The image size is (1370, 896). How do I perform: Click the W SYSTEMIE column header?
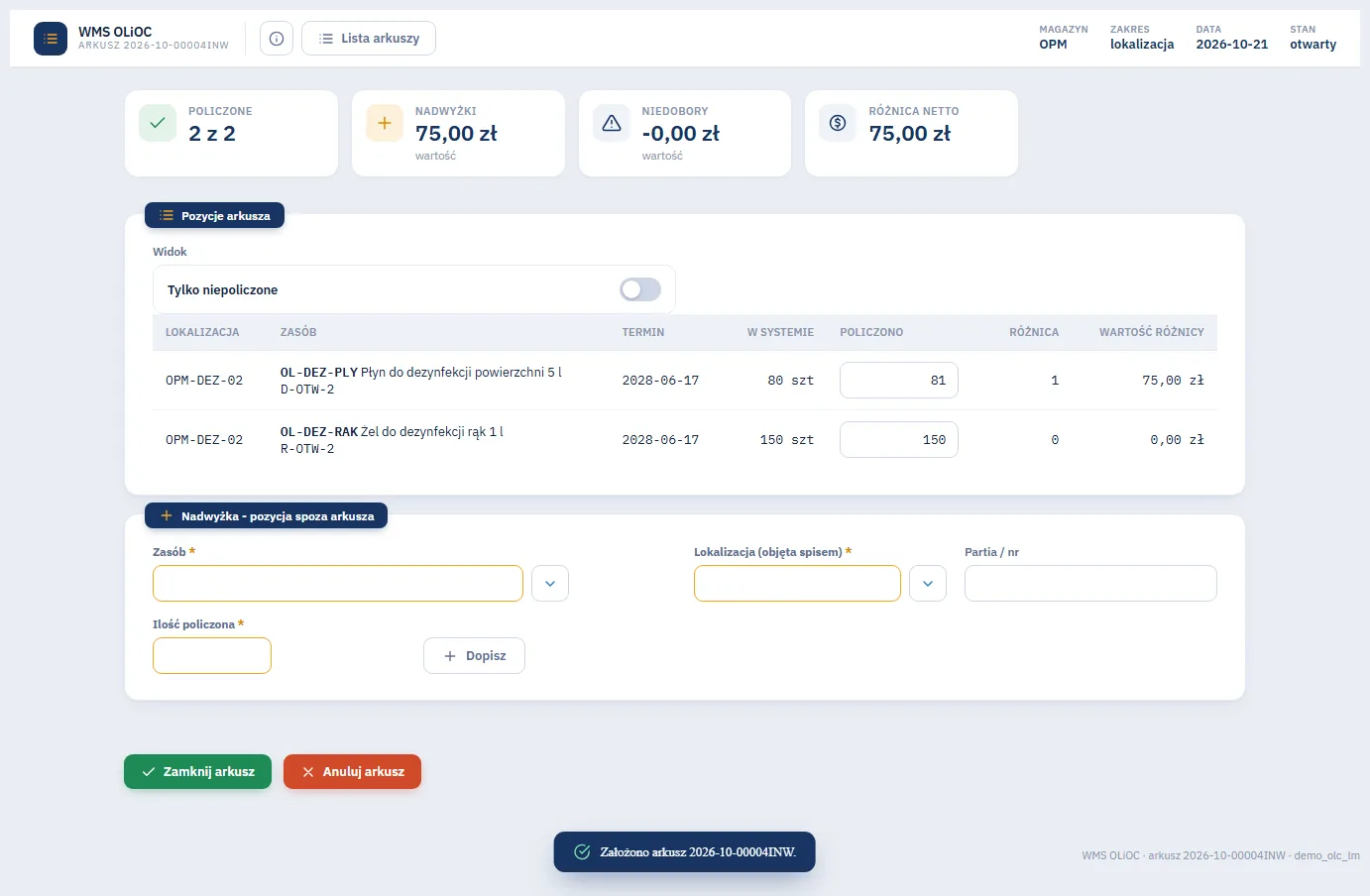(780, 333)
